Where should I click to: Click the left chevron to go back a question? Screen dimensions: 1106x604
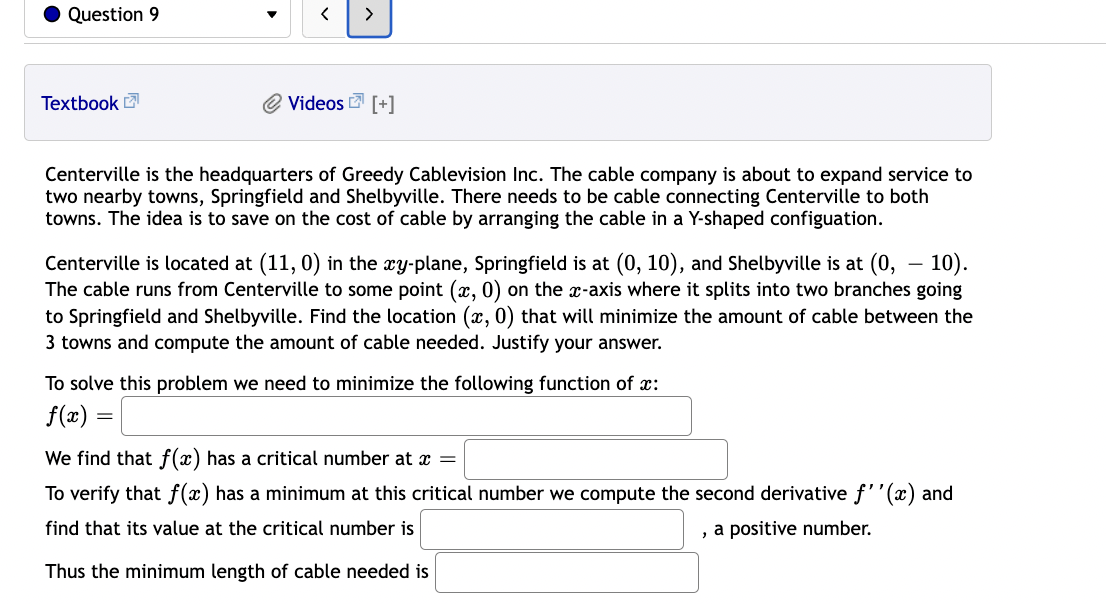coord(323,16)
